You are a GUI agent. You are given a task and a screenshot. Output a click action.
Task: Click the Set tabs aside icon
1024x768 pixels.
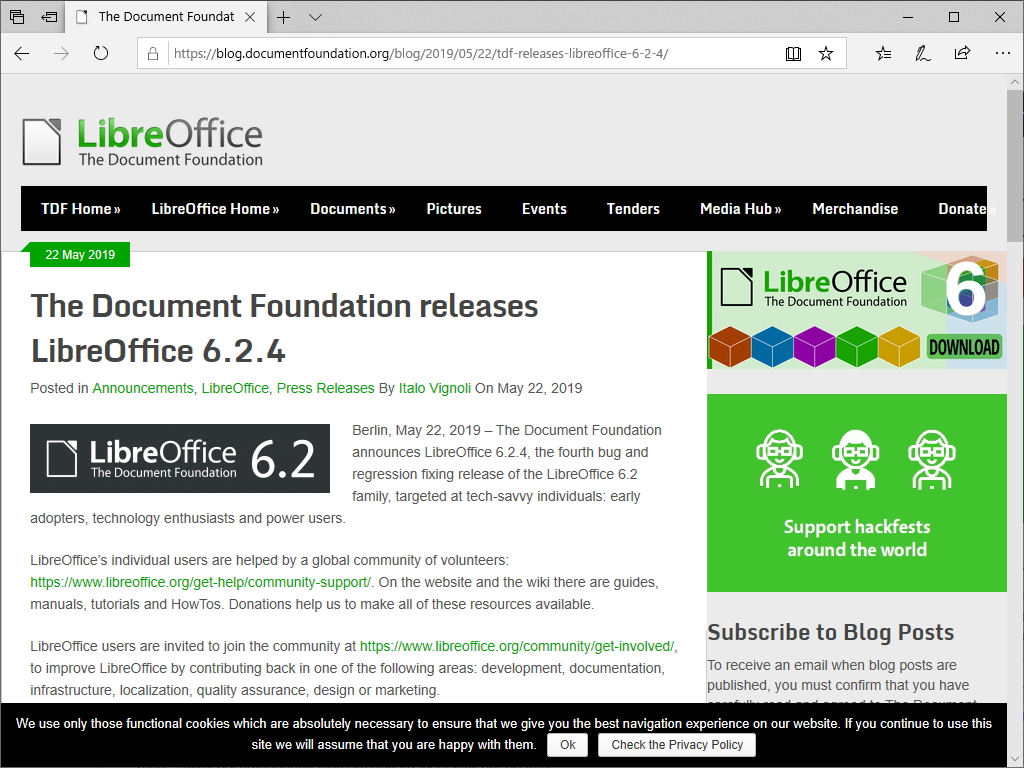47,17
